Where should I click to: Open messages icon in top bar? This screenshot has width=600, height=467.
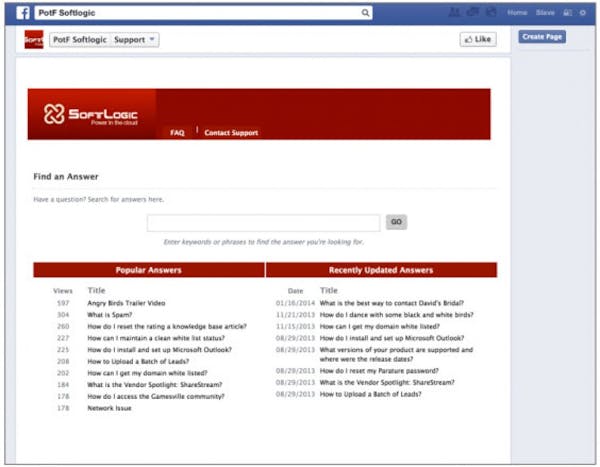[x=473, y=13]
